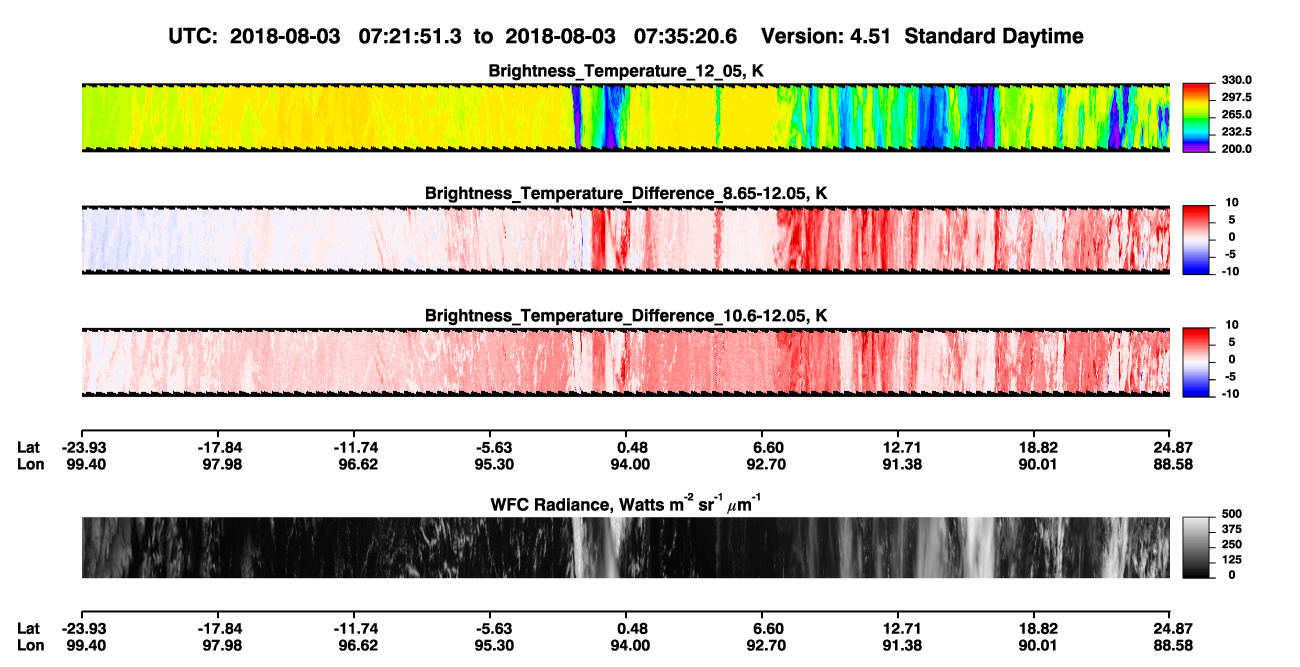Click latitude '18.82' on the bottom axis
This screenshot has width=1300, height=667.
point(1037,628)
